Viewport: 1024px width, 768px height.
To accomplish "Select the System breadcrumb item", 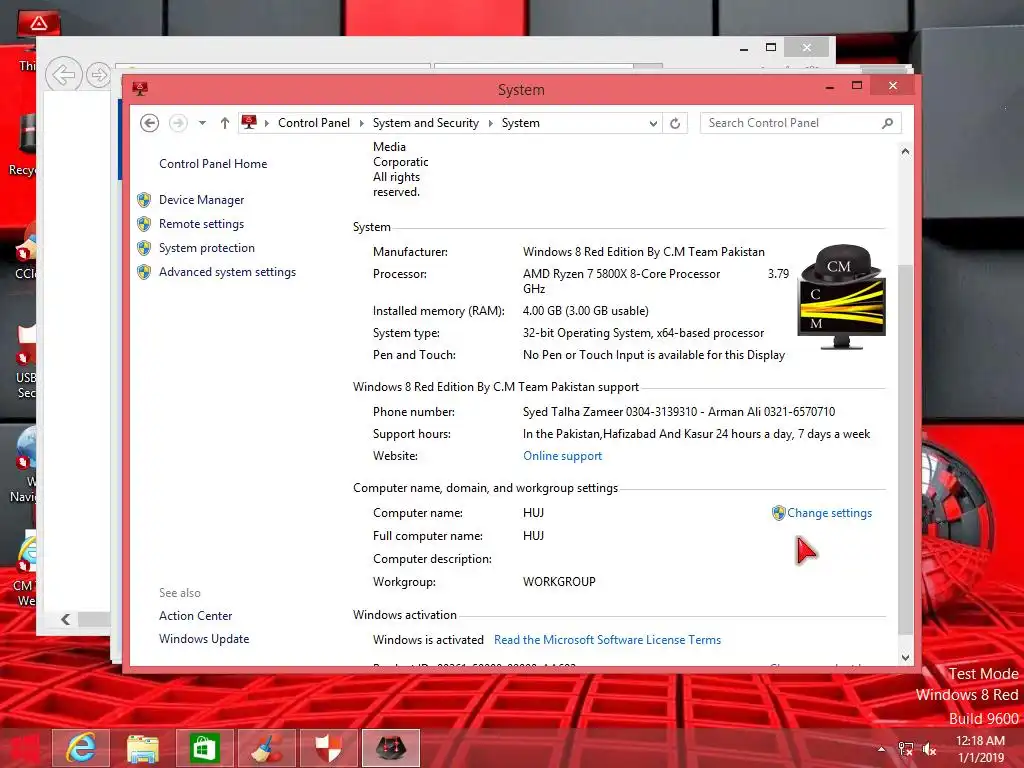I will (x=520, y=123).
